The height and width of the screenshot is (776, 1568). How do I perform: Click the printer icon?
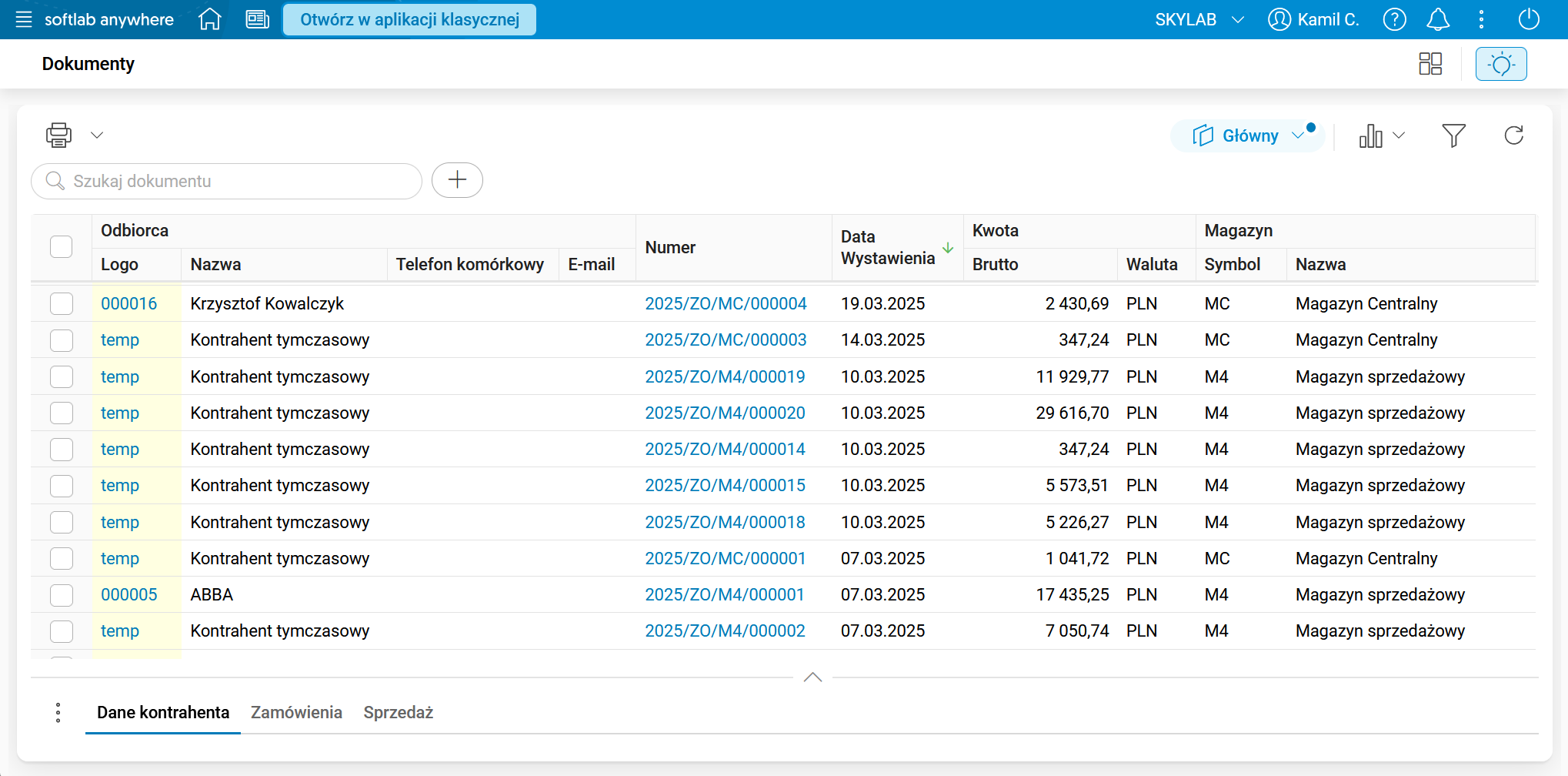click(58, 135)
